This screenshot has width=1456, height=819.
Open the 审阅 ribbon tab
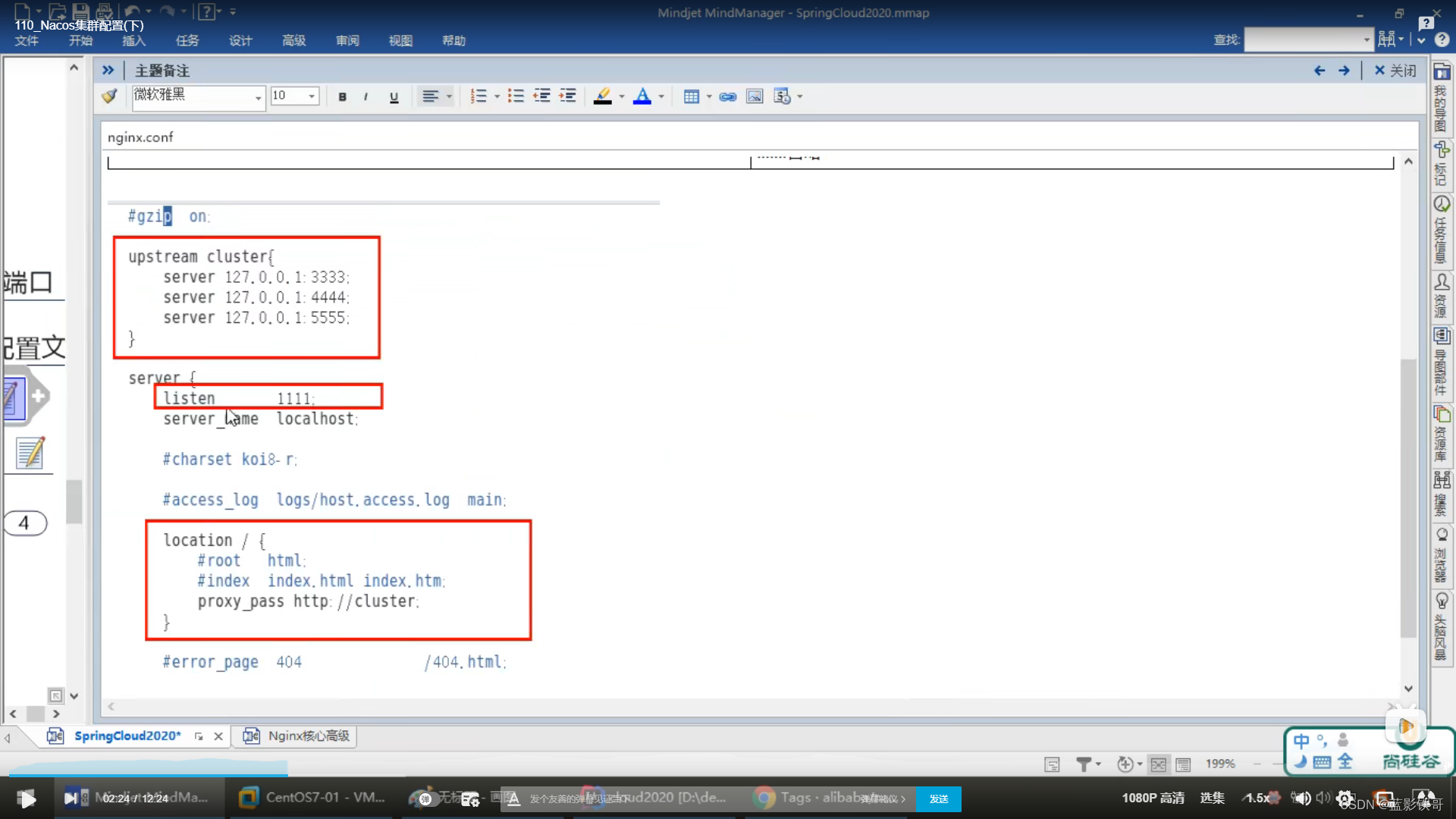(347, 41)
